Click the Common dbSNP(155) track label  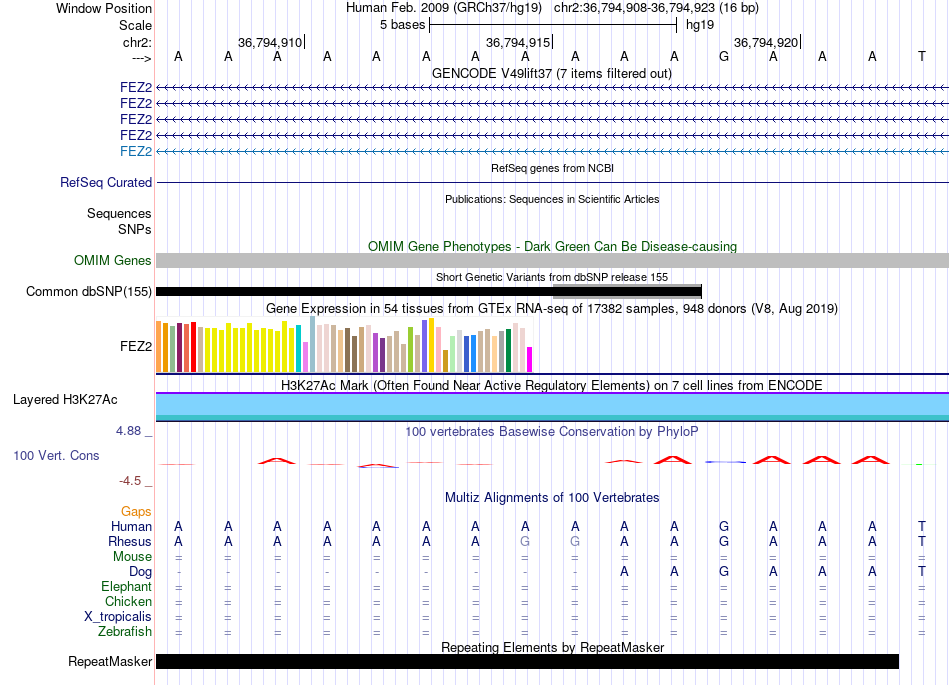pos(88,291)
